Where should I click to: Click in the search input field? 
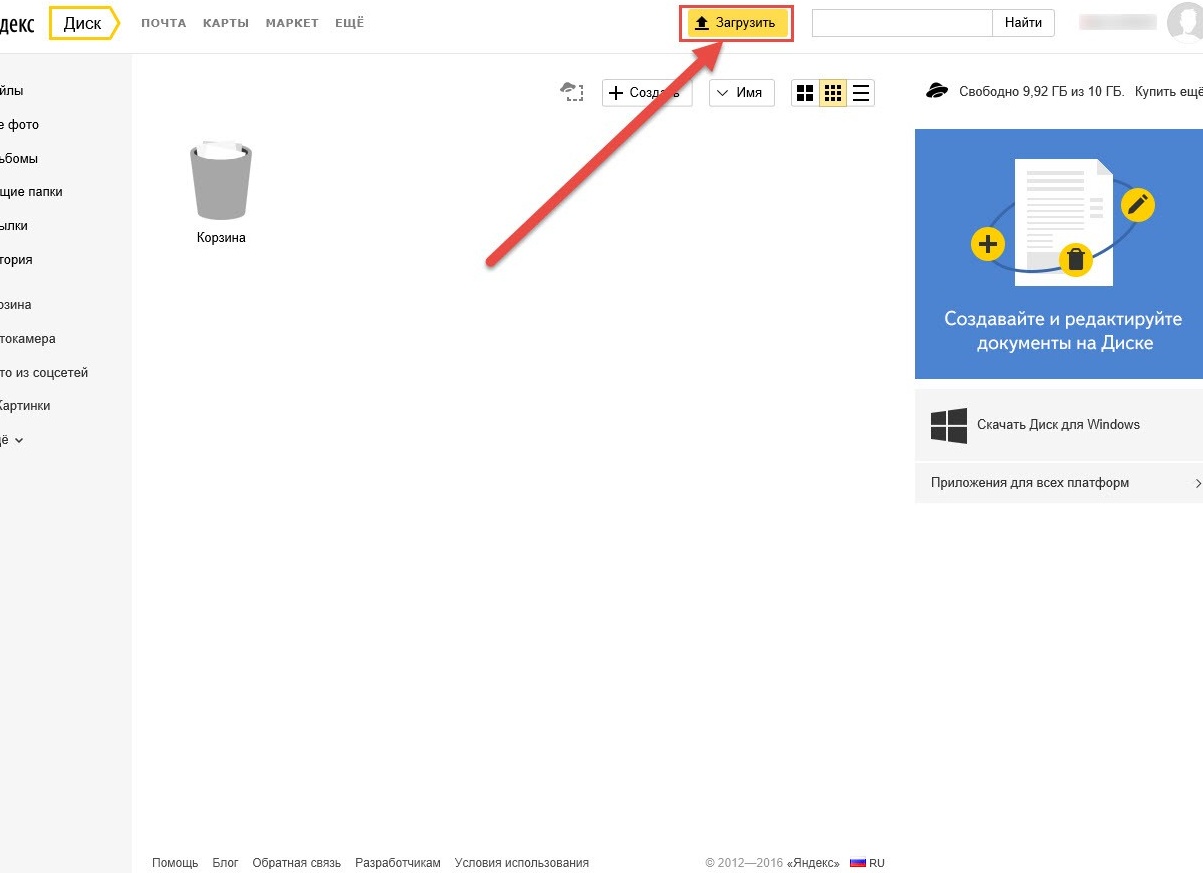click(902, 23)
